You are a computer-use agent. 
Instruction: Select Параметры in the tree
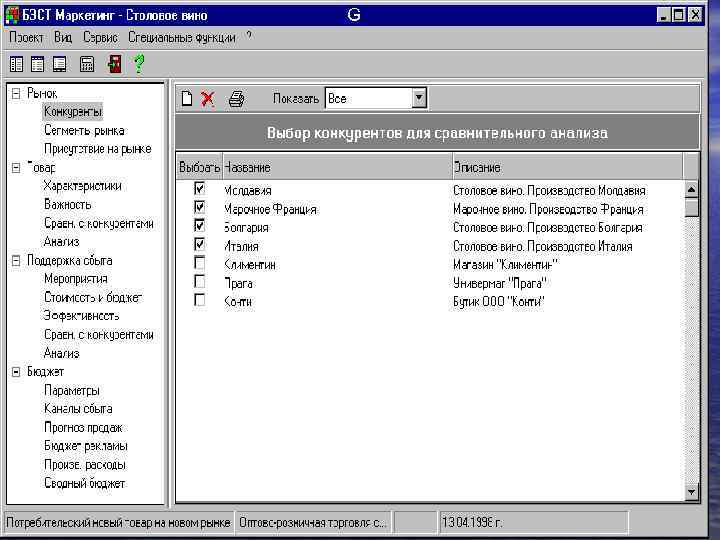click(x=72, y=391)
